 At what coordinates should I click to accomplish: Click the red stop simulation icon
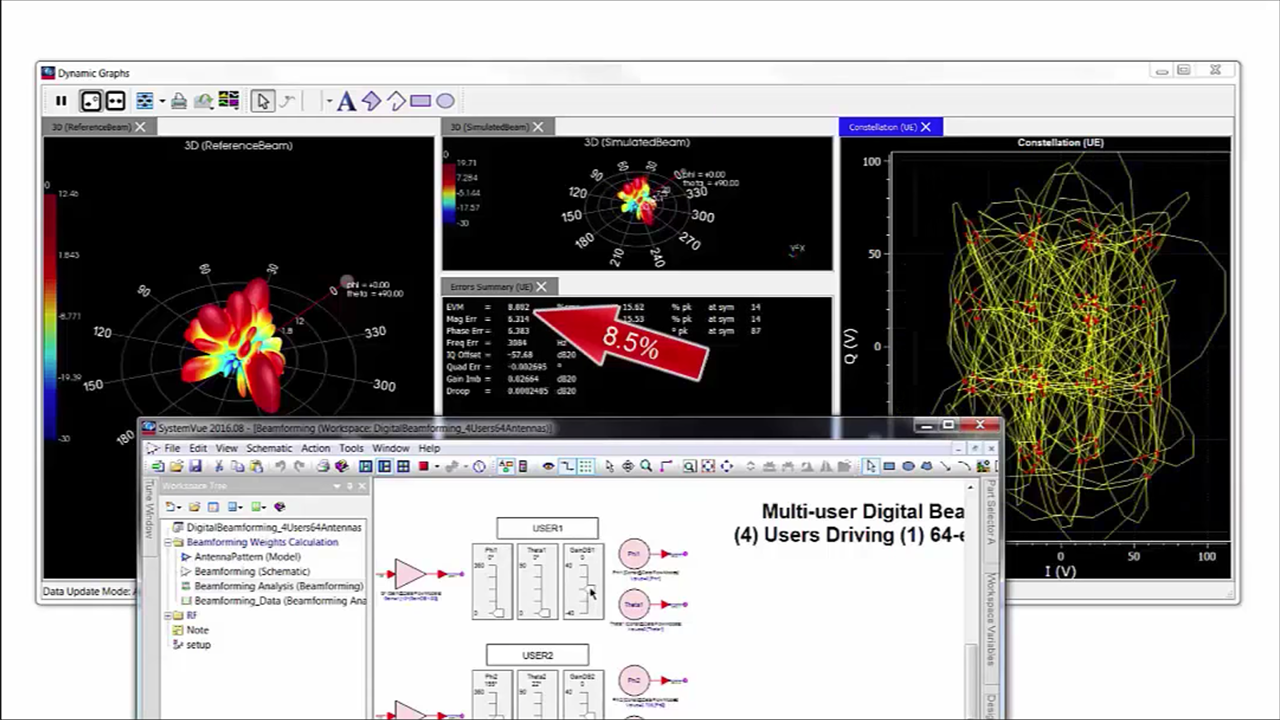point(423,467)
